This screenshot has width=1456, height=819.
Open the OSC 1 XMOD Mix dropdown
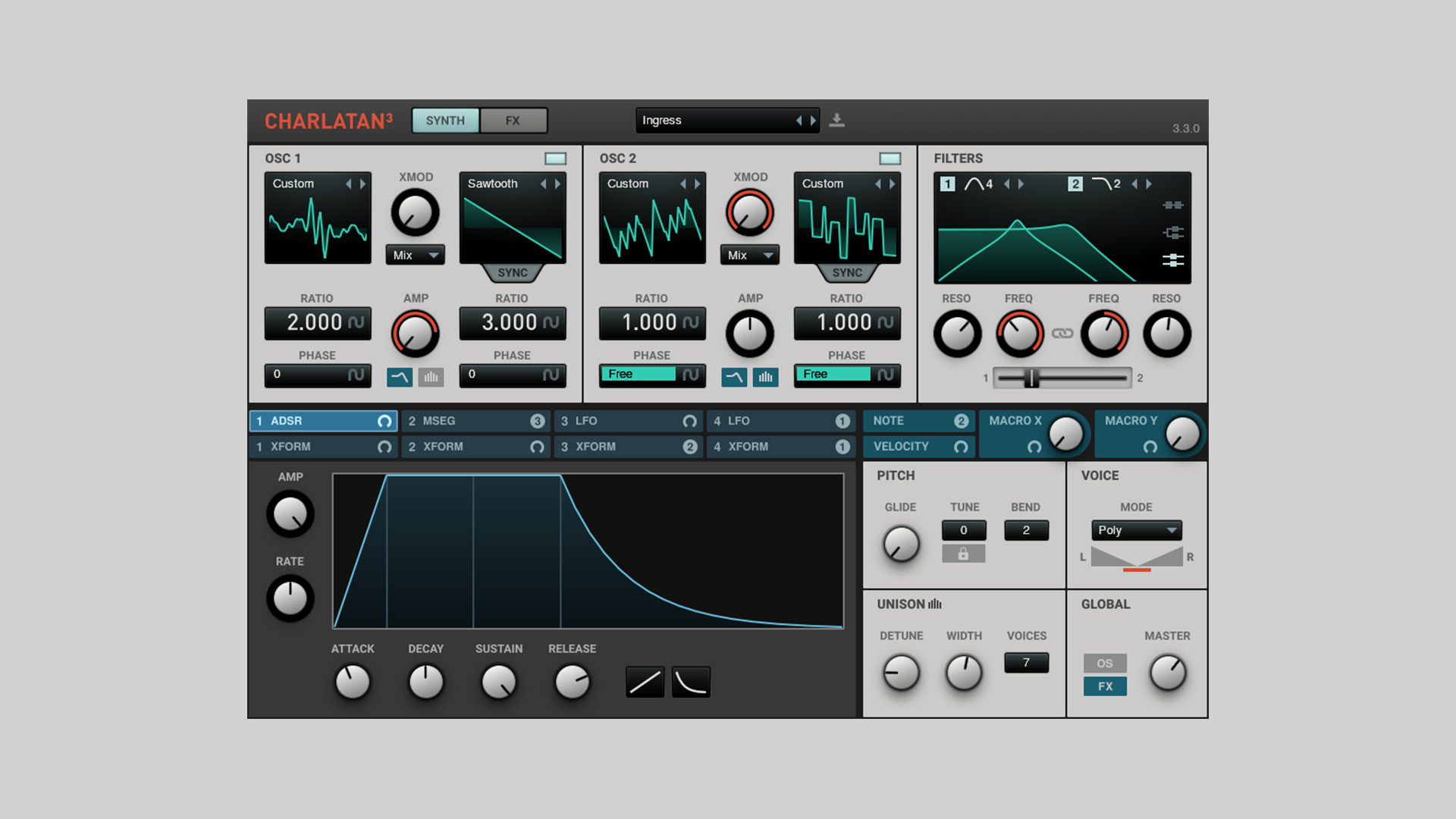415,256
